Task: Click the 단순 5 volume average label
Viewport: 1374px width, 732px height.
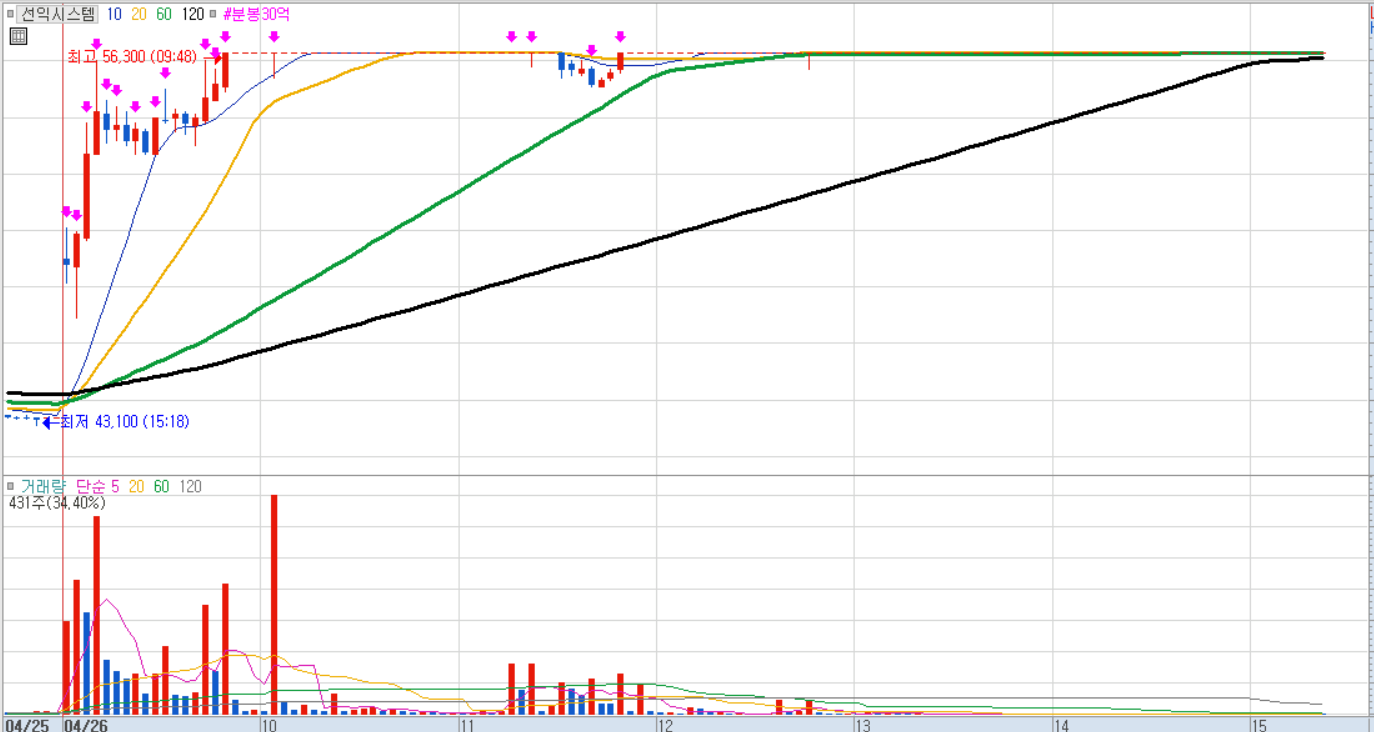Action: click(x=98, y=486)
